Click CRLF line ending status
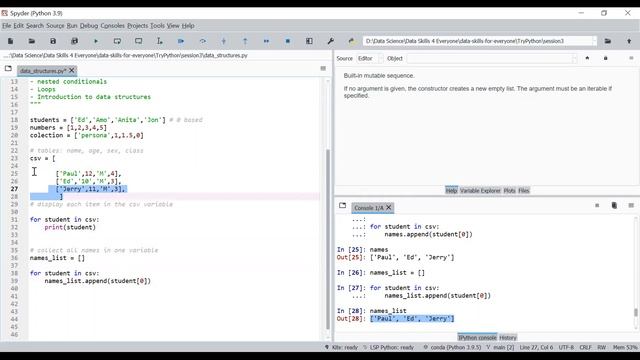This screenshot has width=640, height=360. [x=585, y=347]
